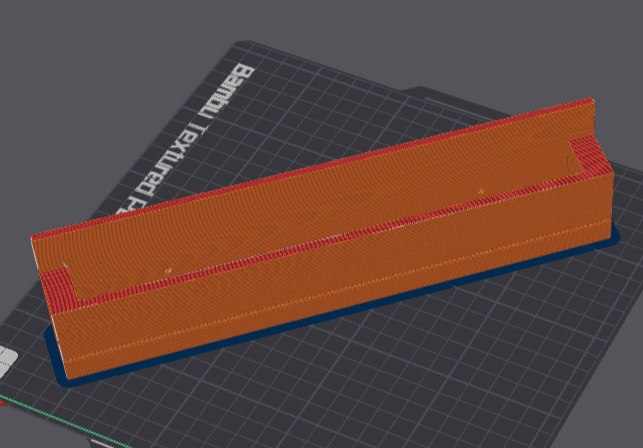This screenshot has height=448, width=643.
Task: Click the small dot on the inner wall near the left end
Action: [167, 270]
